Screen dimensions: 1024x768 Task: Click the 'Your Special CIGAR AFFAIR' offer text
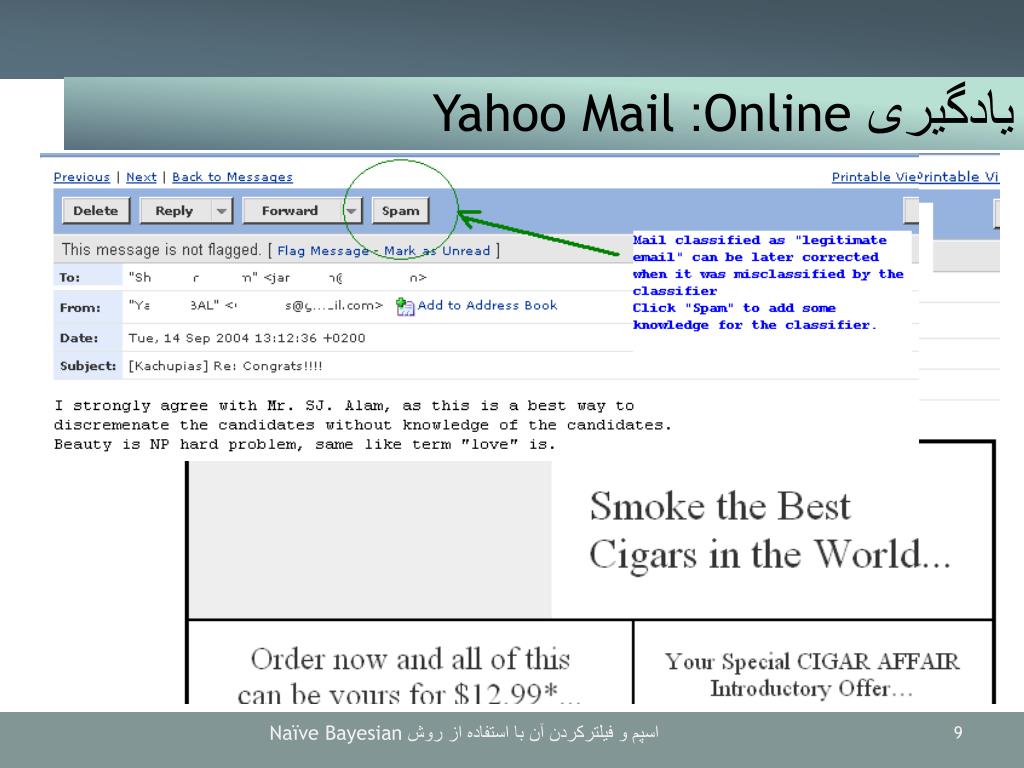(x=812, y=675)
